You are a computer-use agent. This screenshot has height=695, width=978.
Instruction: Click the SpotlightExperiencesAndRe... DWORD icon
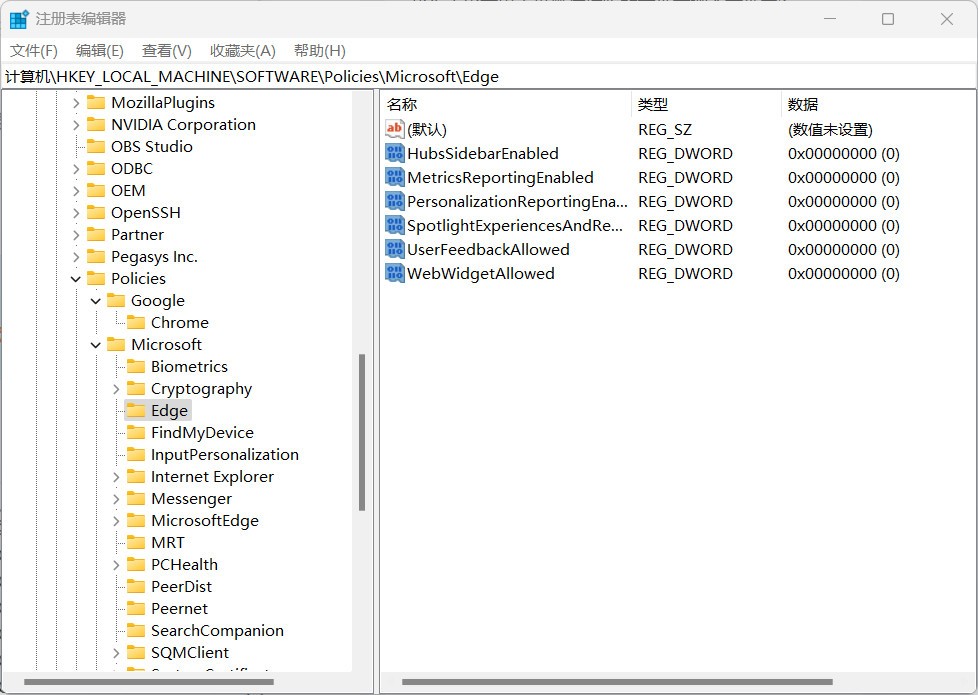pos(394,225)
